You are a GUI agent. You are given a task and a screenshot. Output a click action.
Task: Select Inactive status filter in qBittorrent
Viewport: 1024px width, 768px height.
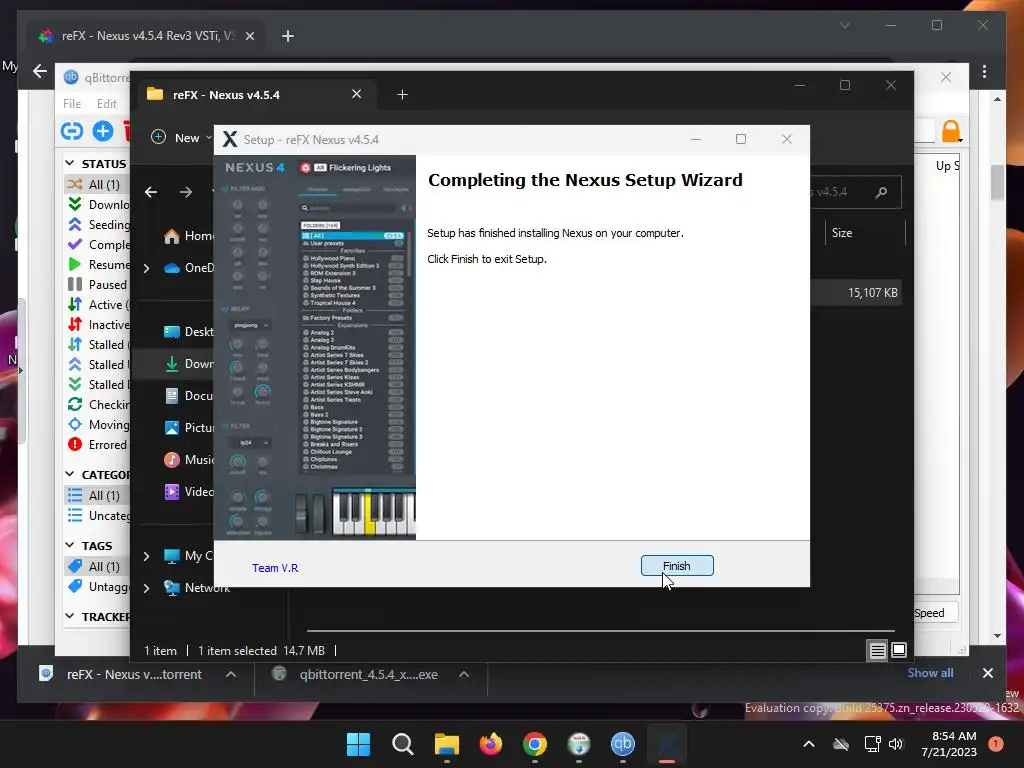click(97, 325)
